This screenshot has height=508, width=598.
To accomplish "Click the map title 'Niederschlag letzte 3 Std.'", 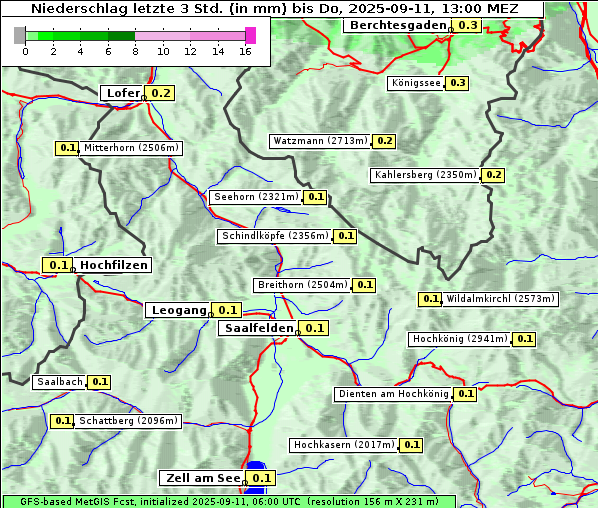I will (273, 9).
